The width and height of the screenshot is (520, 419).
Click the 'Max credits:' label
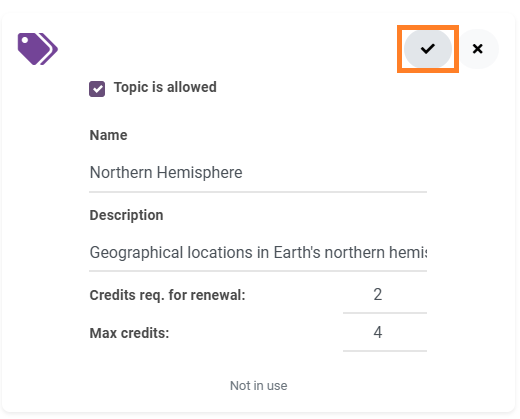pos(129,333)
